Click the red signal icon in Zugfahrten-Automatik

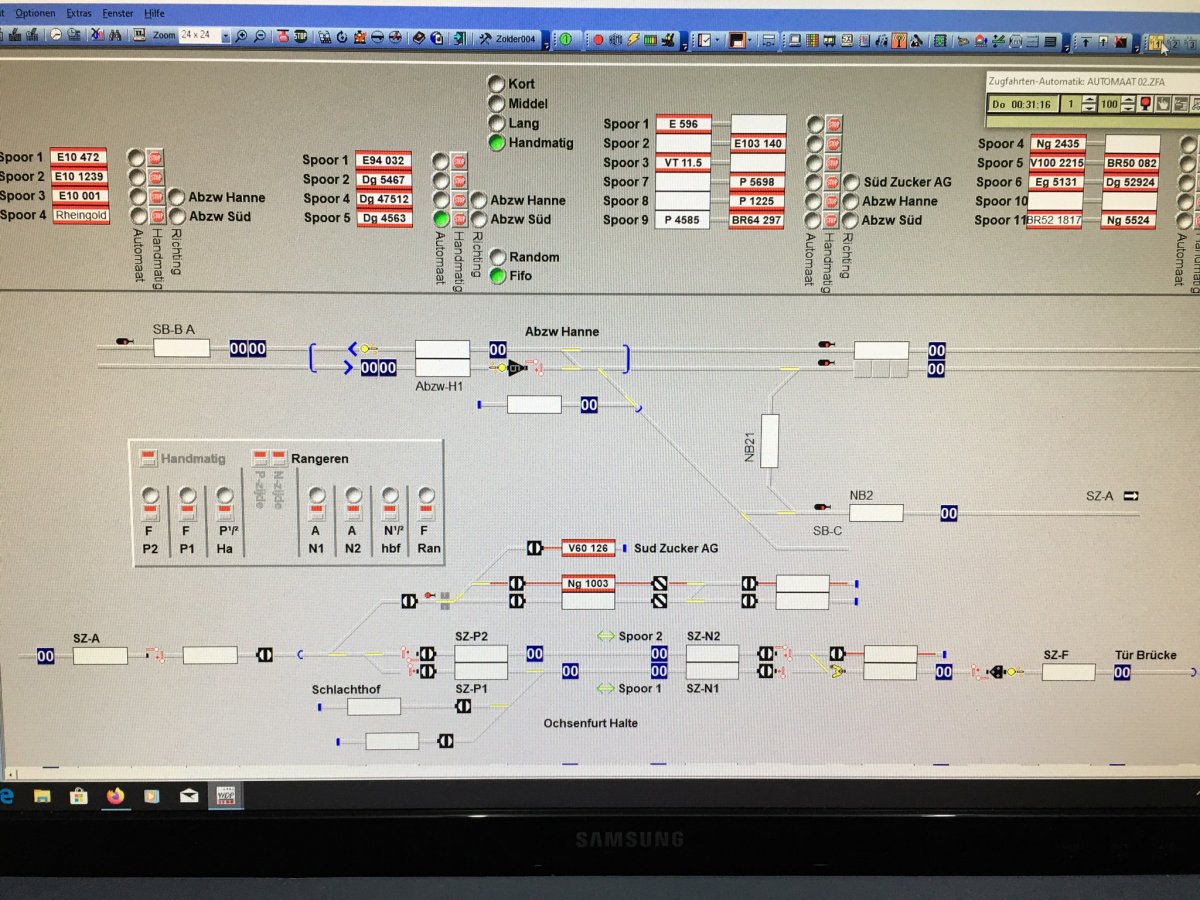click(1146, 104)
